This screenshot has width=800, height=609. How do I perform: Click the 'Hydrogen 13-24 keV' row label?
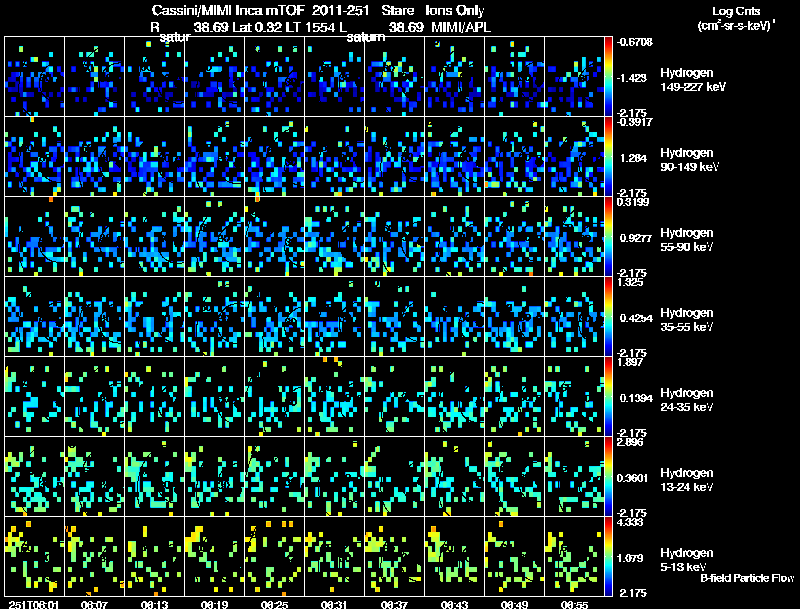point(687,480)
